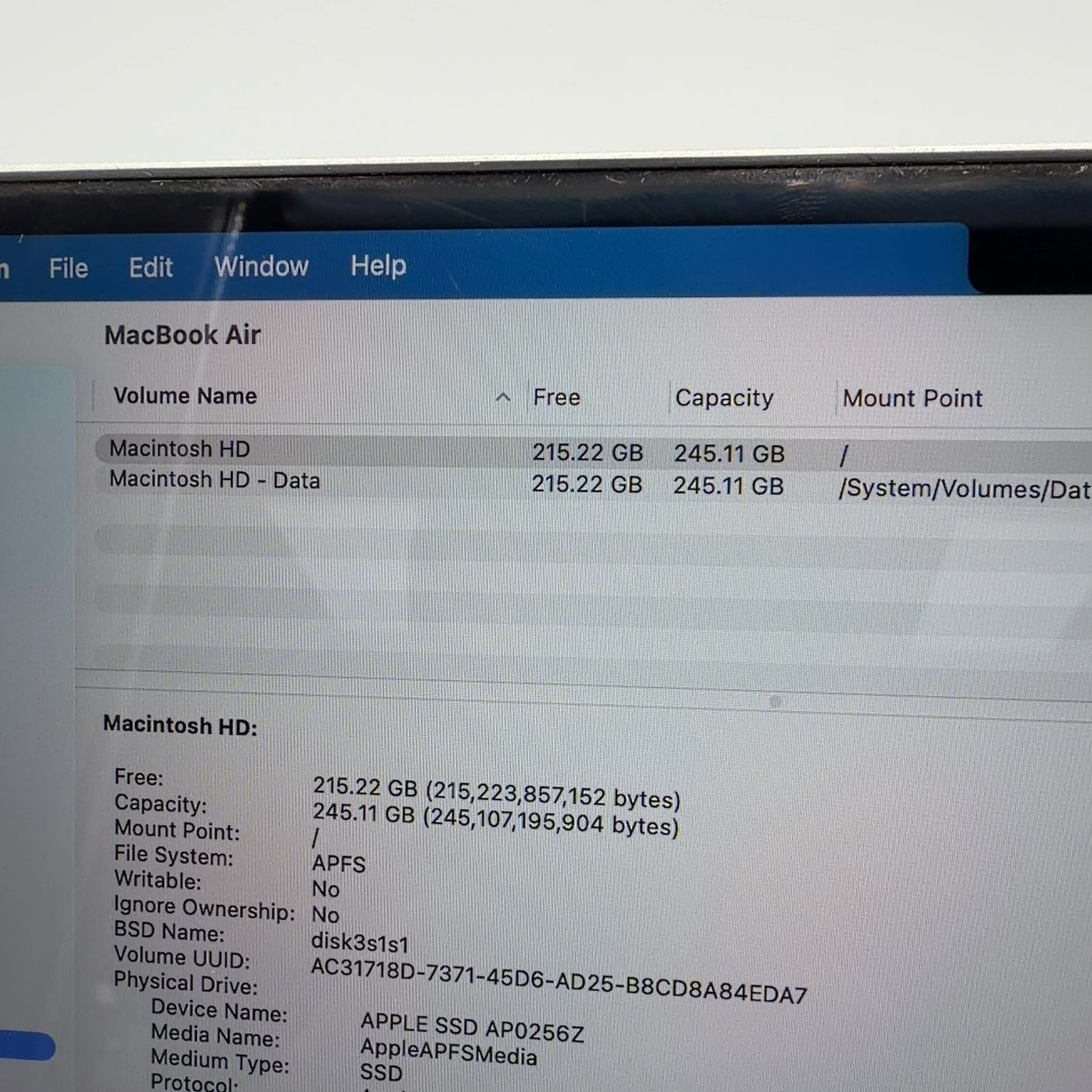
Task: Click the AppleAPFSMedia media name value
Action: tap(448, 1052)
